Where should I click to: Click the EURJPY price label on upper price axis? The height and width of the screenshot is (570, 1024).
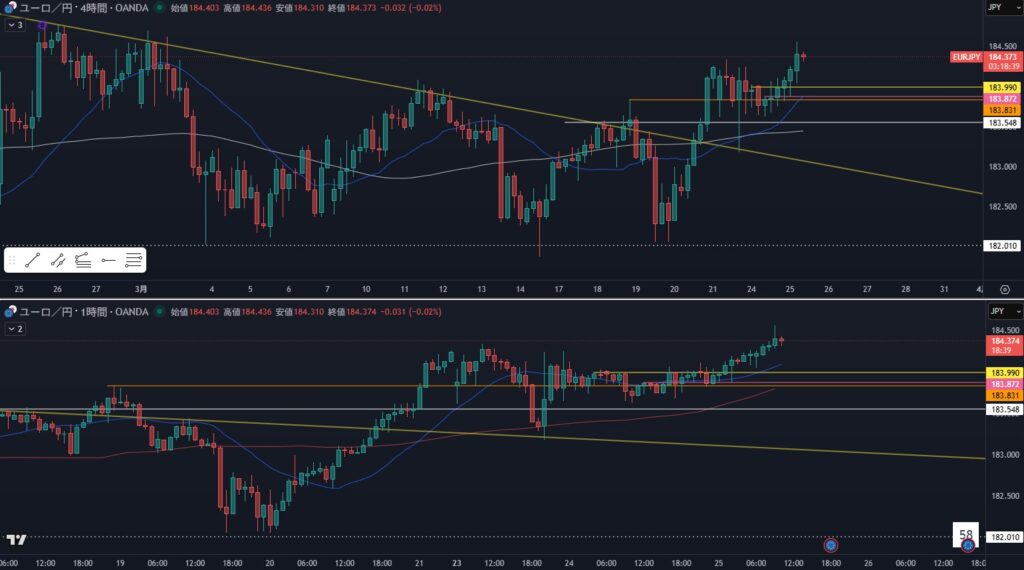(967, 58)
